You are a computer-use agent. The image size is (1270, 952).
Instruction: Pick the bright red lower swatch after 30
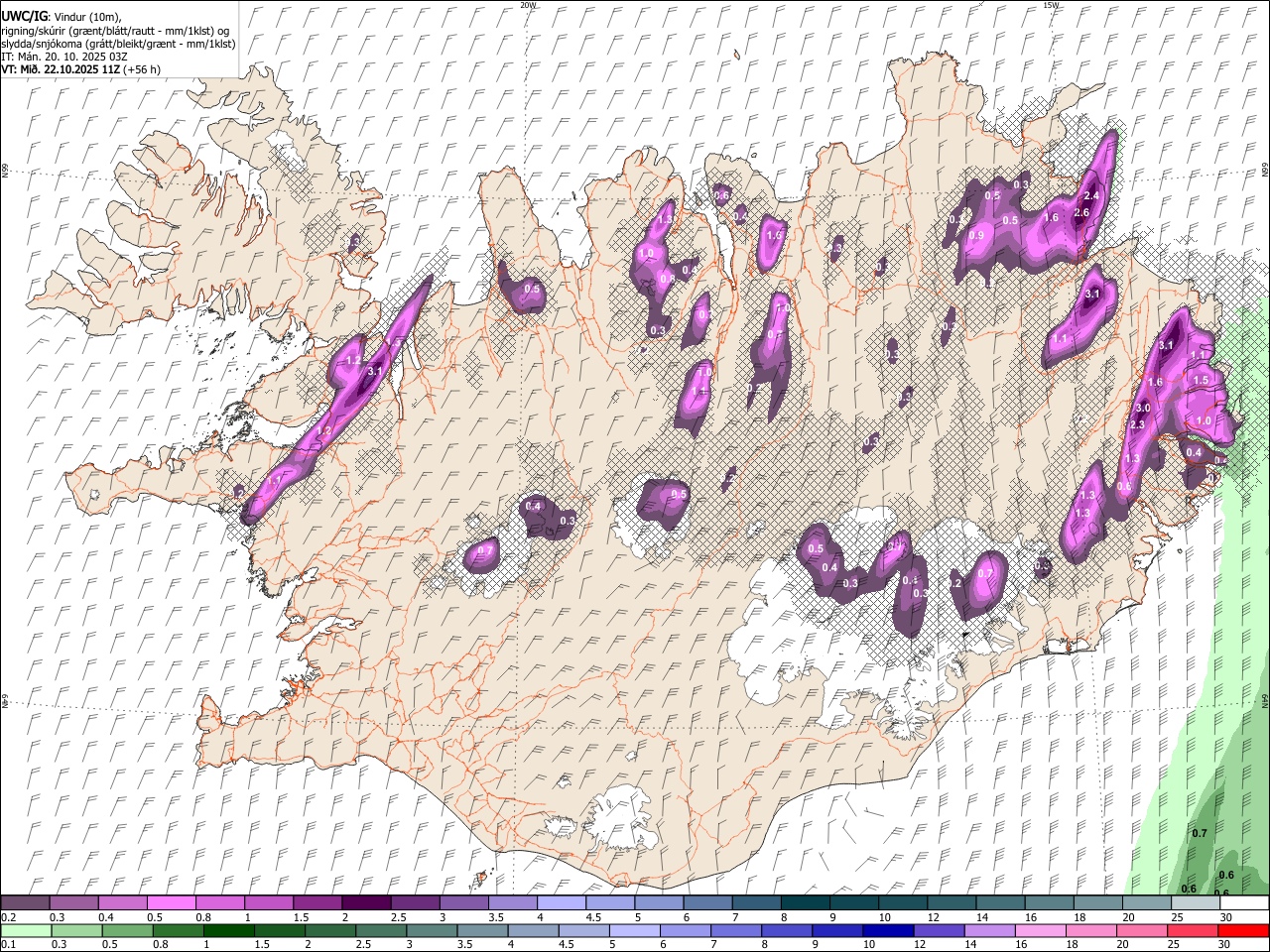click(x=1244, y=931)
